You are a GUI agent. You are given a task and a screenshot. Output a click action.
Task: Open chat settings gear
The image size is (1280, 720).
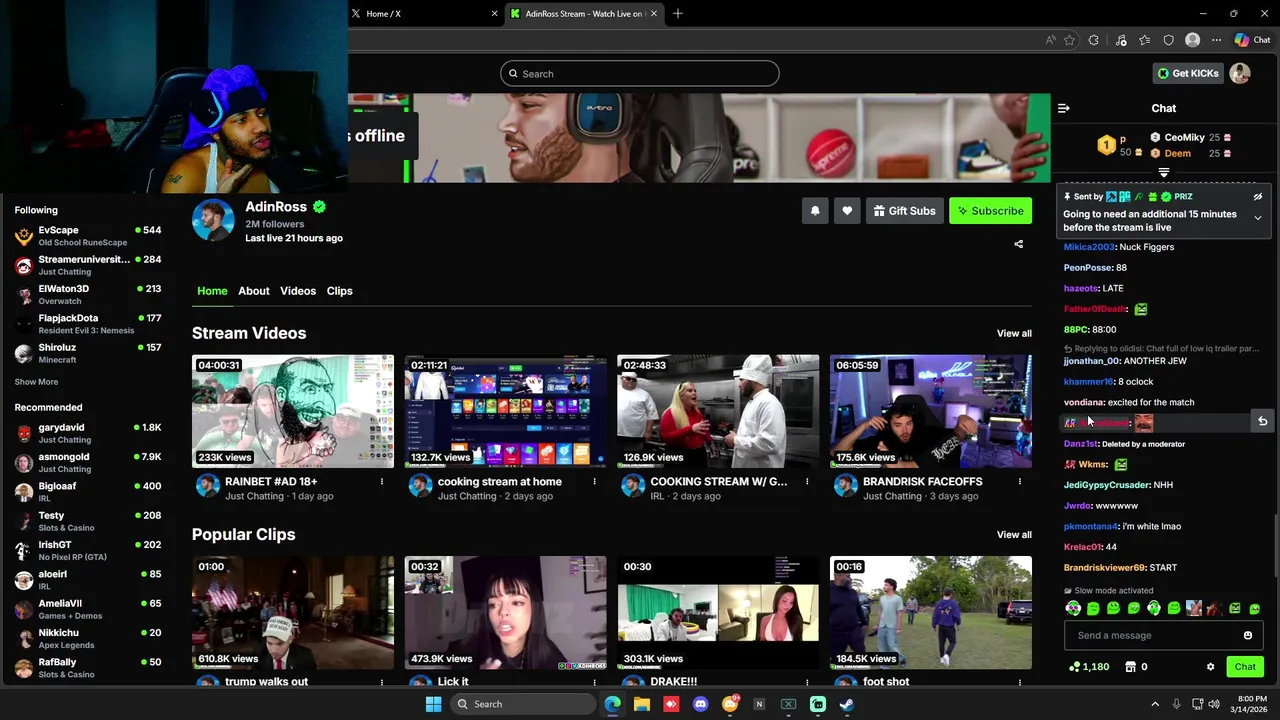click(x=1210, y=667)
